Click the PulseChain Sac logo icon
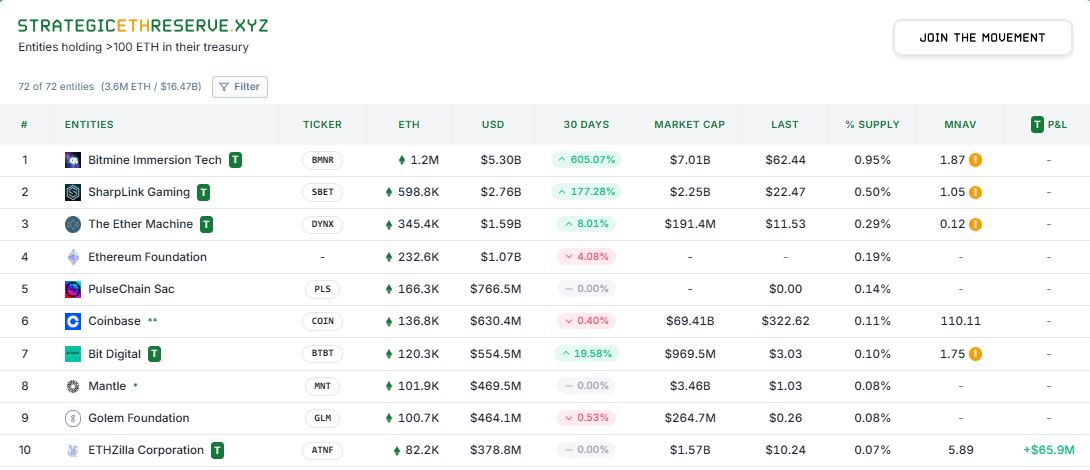This screenshot has width=1090, height=470. click(73, 289)
